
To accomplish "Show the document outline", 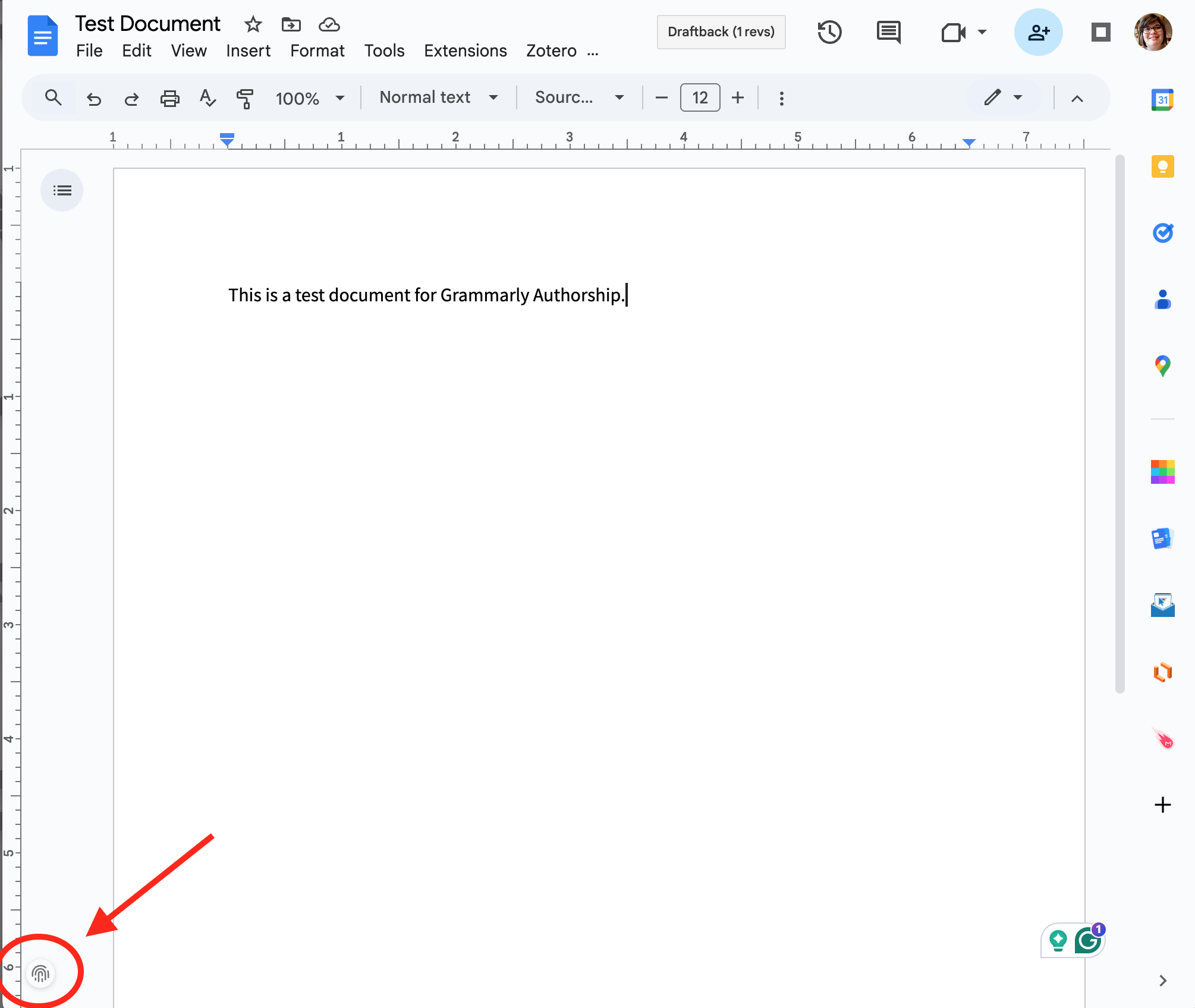I will [62, 190].
